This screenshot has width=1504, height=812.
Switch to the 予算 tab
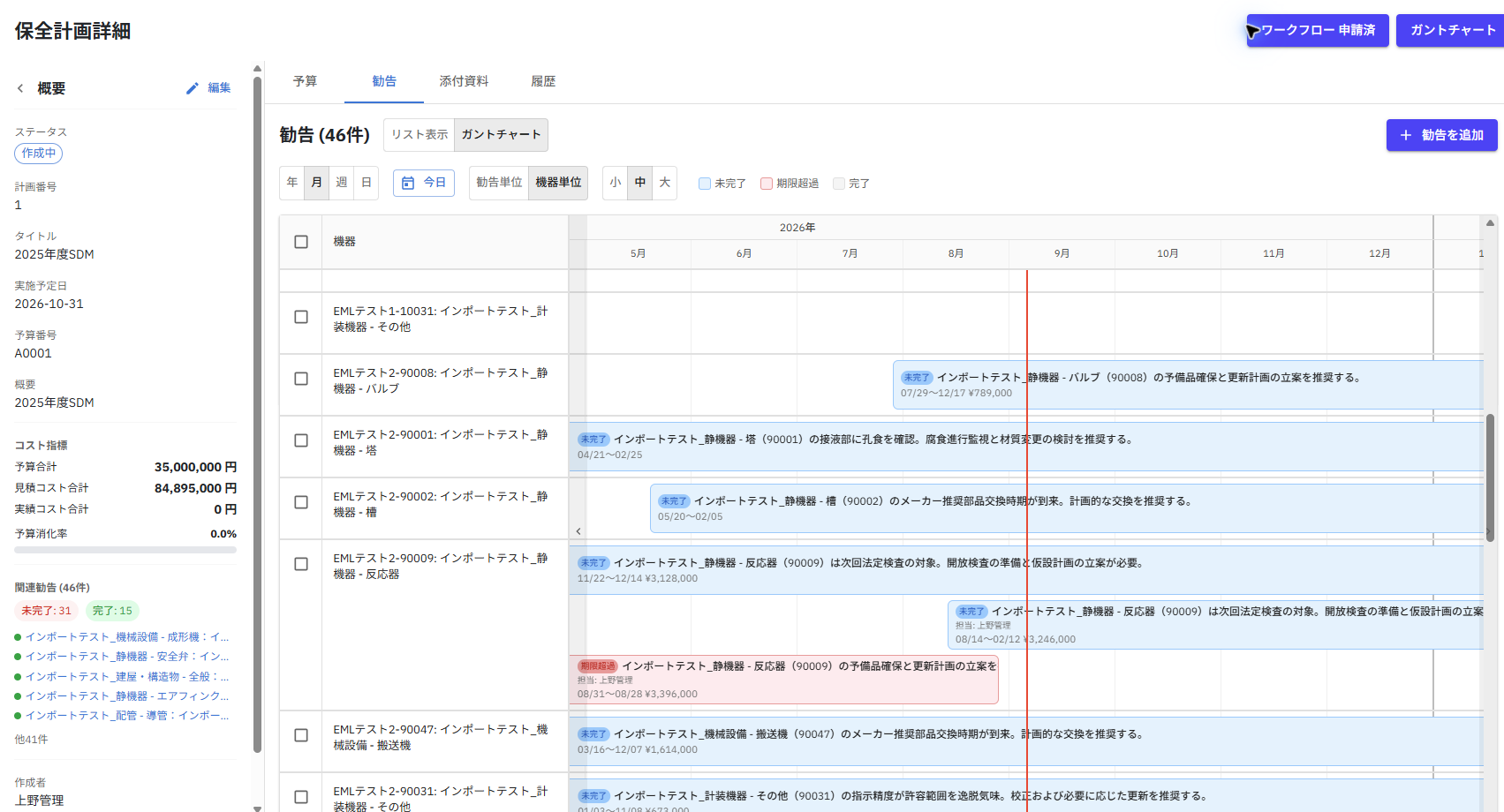306,81
